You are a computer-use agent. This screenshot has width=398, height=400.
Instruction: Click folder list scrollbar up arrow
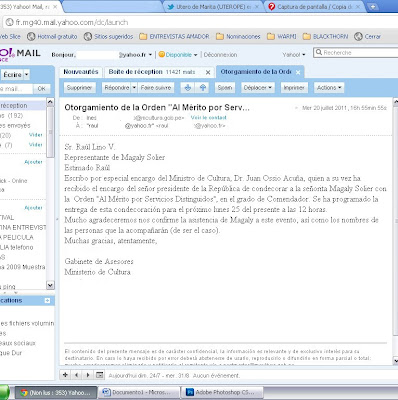click(x=50, y=102)
